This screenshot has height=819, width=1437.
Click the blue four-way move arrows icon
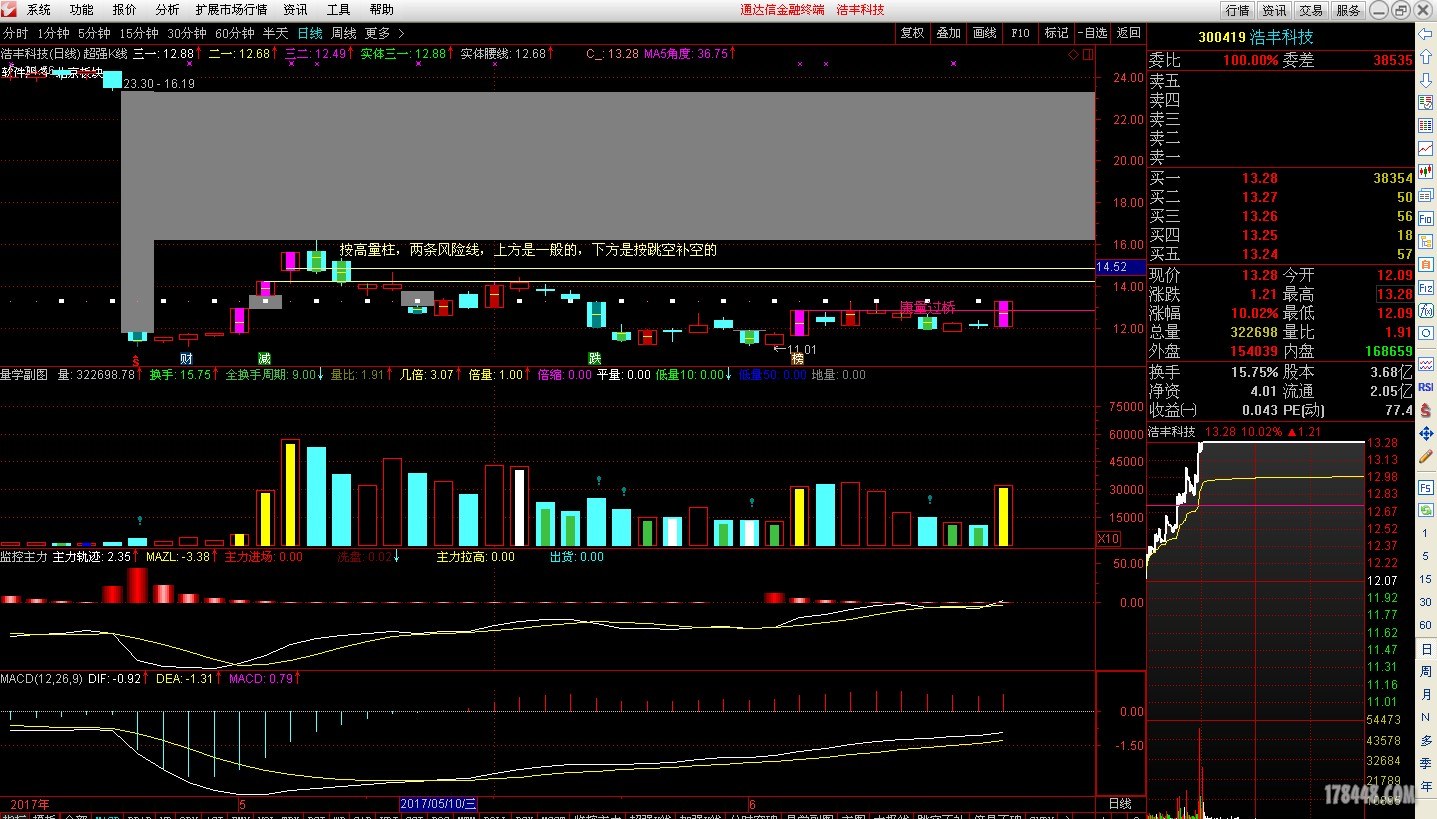point(1426,434)
